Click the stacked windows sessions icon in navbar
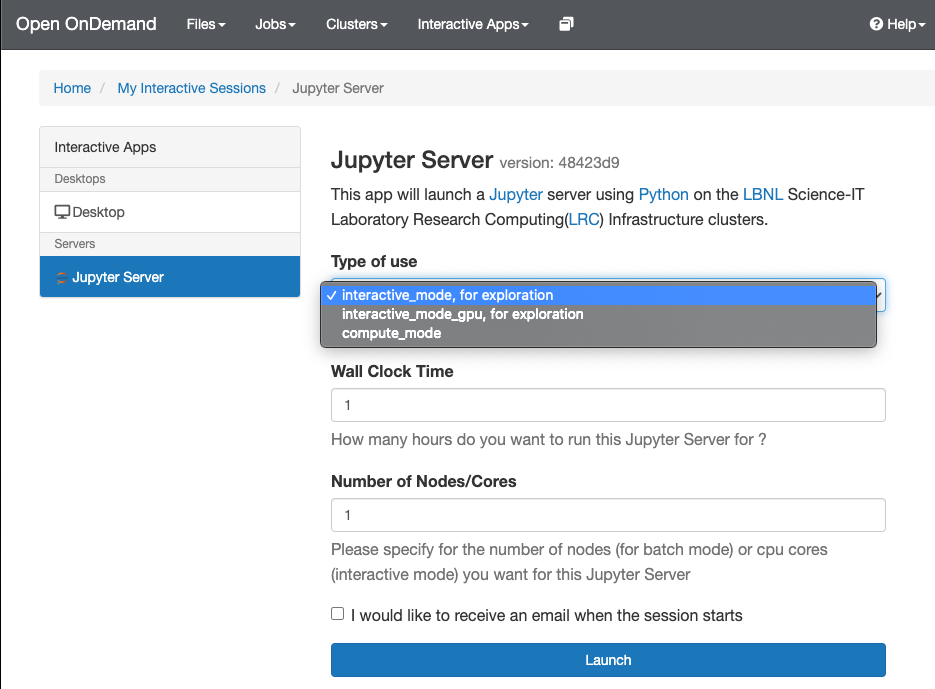 [x=566, y=24]
